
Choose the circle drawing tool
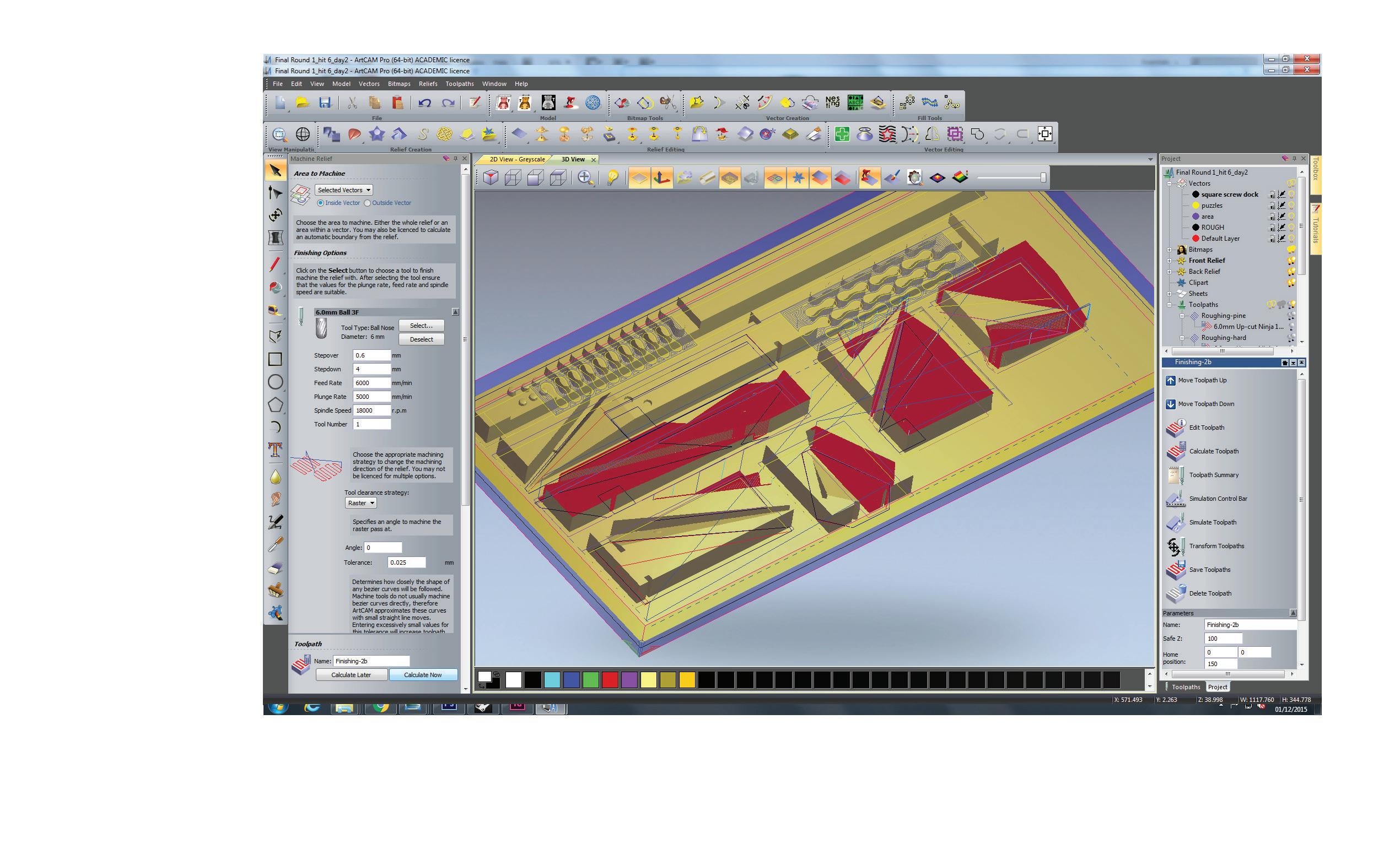[276, 382]
